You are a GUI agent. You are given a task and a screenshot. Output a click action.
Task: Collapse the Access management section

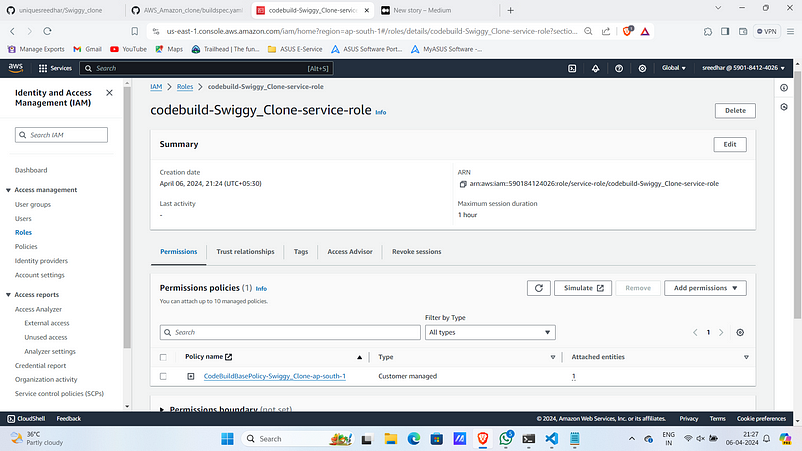coord(8,190)
